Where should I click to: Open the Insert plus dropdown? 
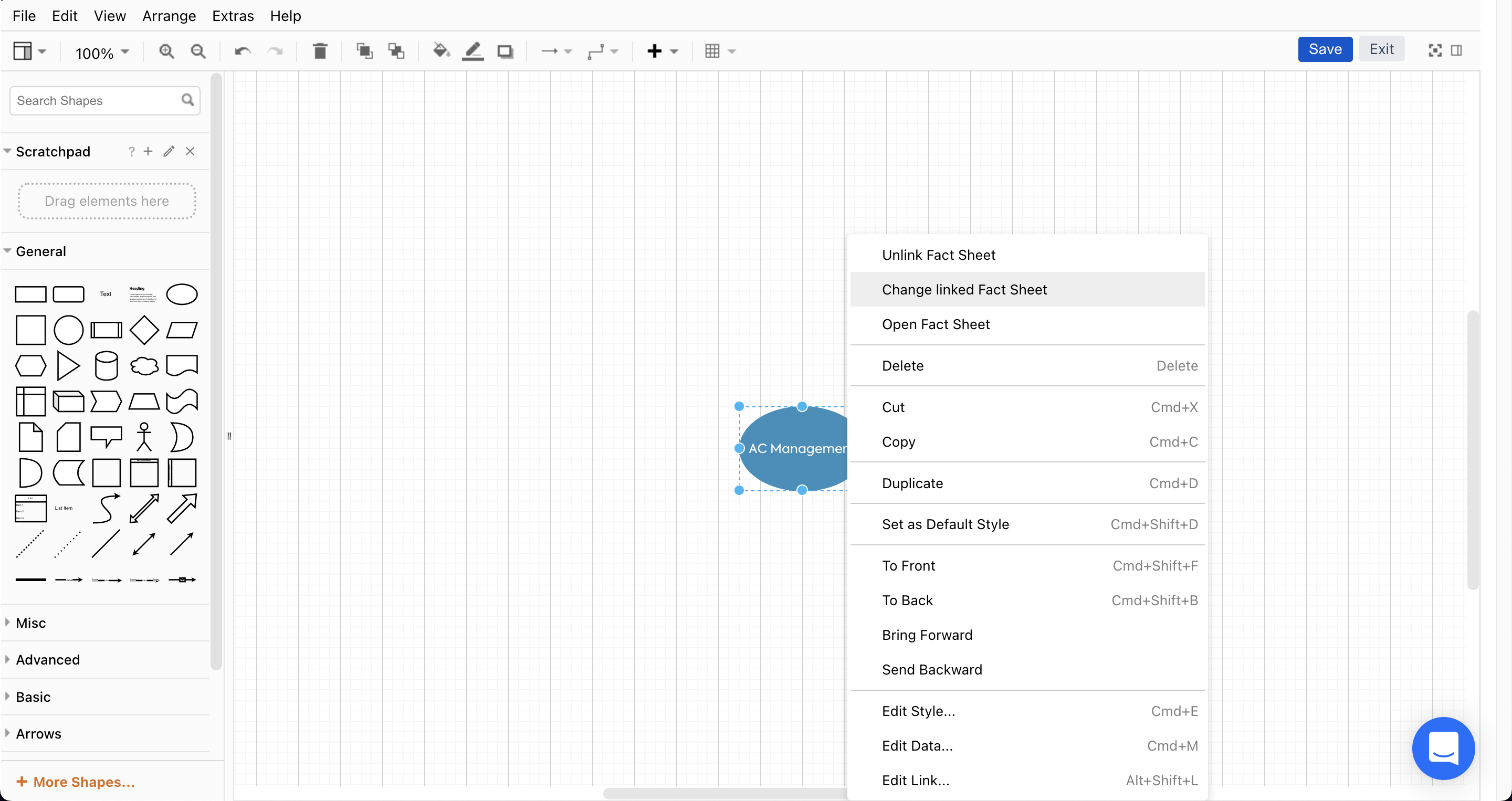(x=663, y=51)
